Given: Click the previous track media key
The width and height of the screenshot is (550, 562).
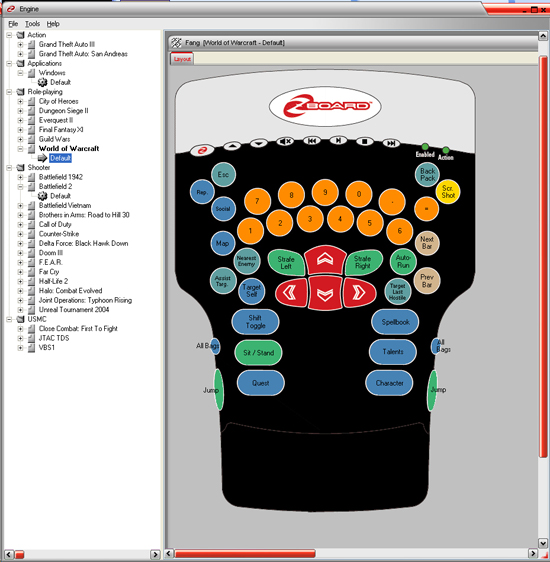Looking at the screenshot, I should pos(312,140).
